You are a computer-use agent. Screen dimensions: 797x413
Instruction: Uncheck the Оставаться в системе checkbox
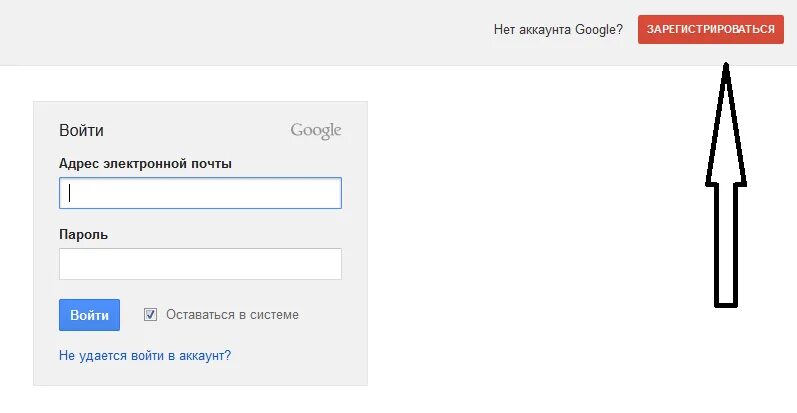tap(150, 314)
